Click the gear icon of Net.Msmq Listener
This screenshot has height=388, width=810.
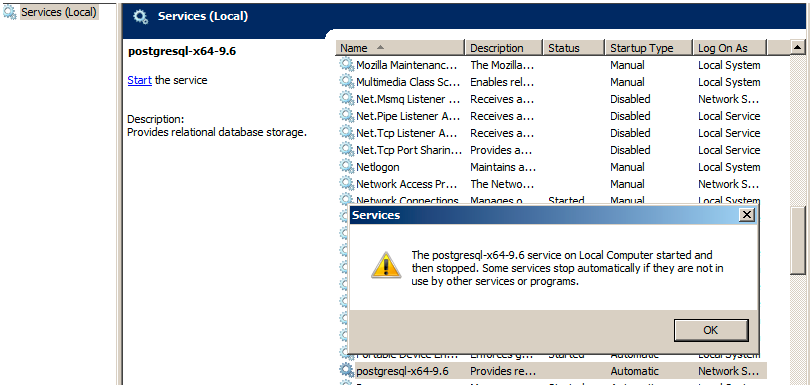pyautogui.click(x=346, y=99)
